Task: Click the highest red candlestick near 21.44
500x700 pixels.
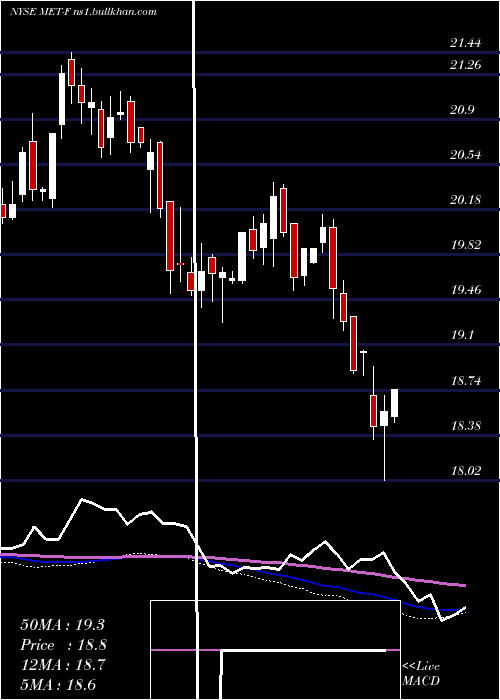Action: point(71,78)
